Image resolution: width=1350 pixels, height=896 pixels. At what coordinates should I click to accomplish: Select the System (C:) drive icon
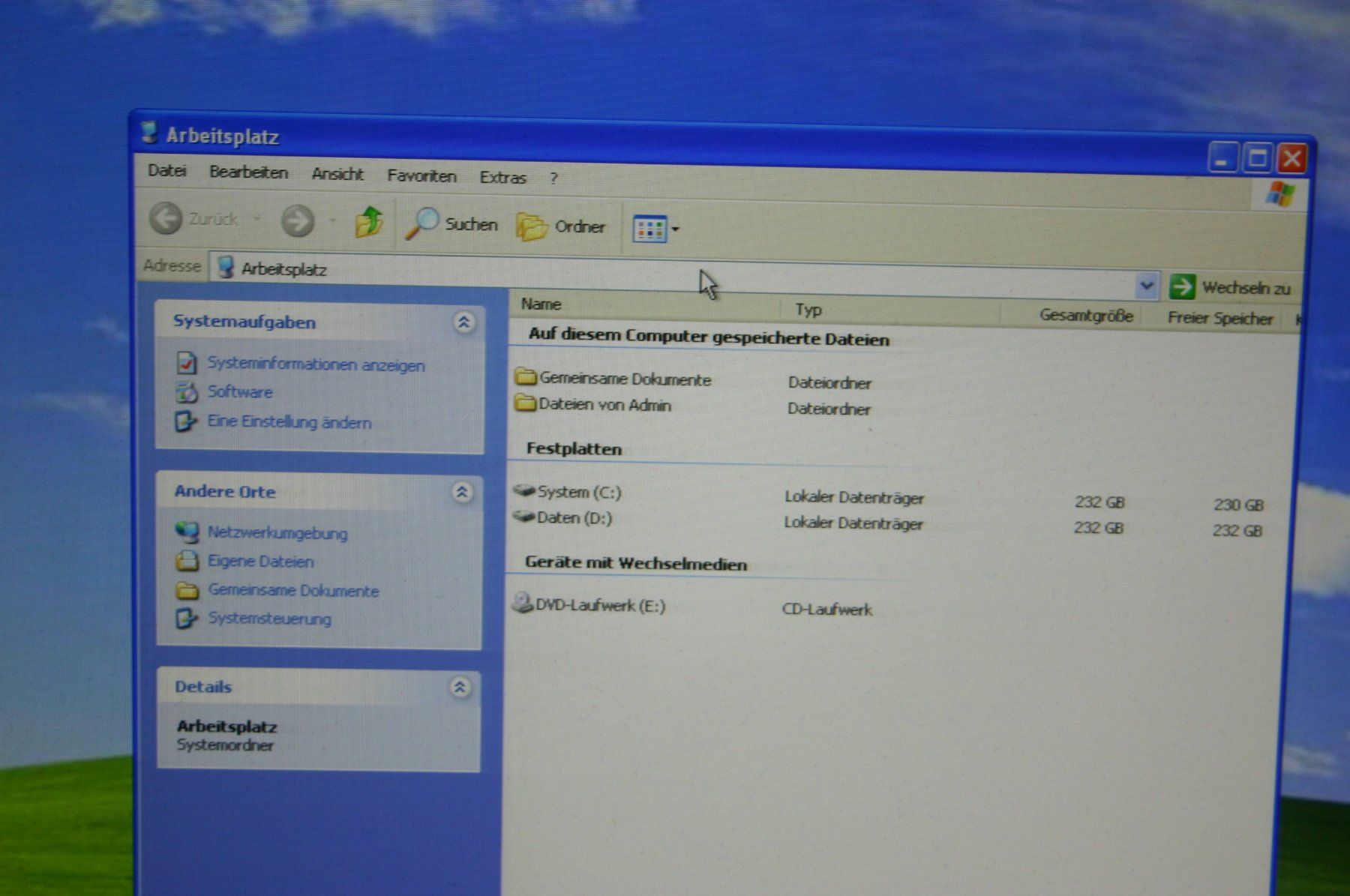coord(524,490)
